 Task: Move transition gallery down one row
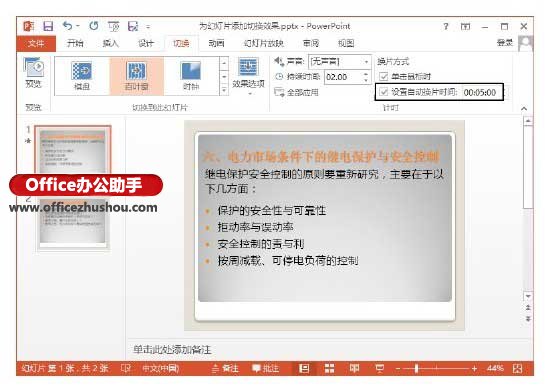coord(224,77)
